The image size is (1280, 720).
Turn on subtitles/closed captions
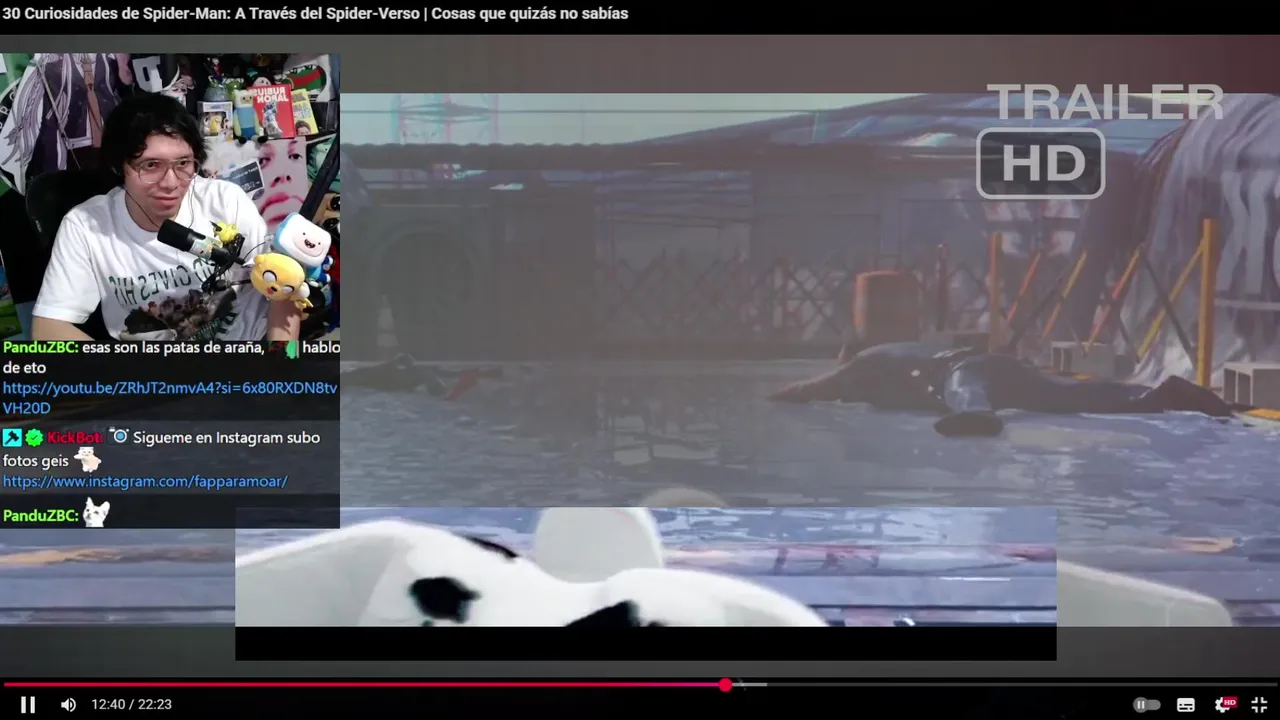(x=1186, y=704)
